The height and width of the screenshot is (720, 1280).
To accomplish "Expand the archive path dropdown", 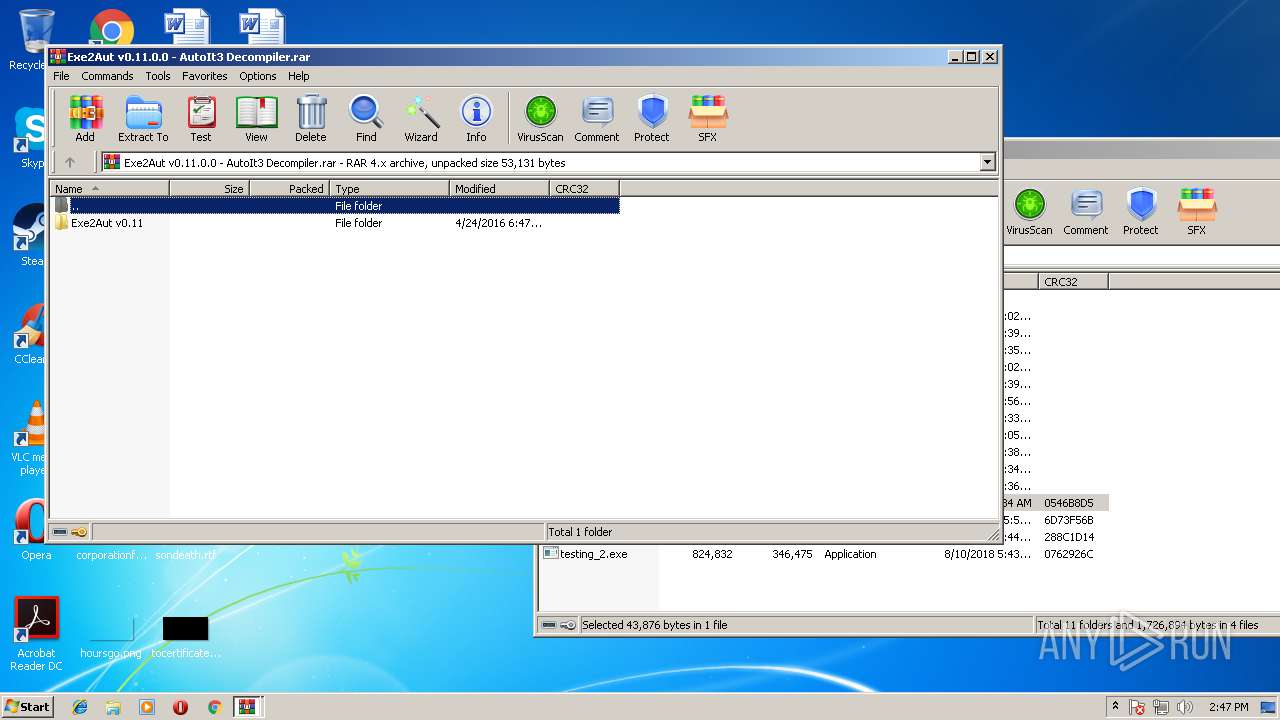I will click(988, 162).
